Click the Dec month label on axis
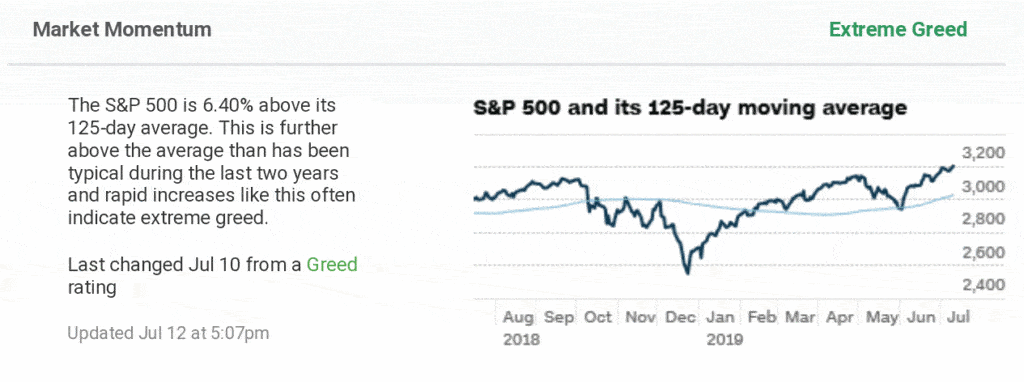The height and width of the screenshot is (382, 1024). 680,318
